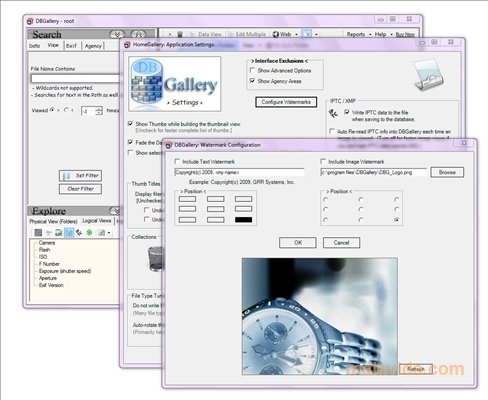Viewport: 488px width, 400px height.
Task: Toggle Show Agency Areas checkbox
Action: pos(253,81)
